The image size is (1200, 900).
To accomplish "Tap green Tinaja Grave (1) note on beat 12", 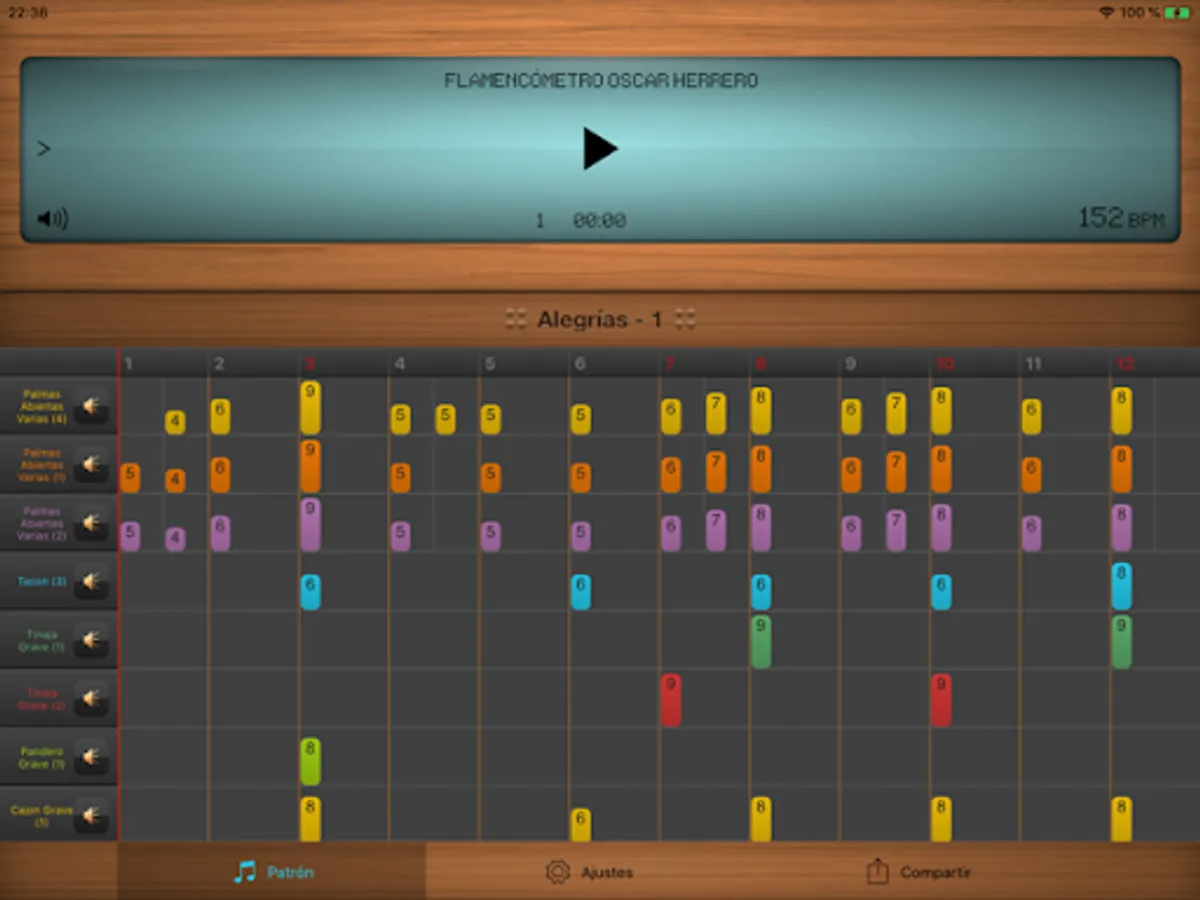I will click(x=1121, y=642).
